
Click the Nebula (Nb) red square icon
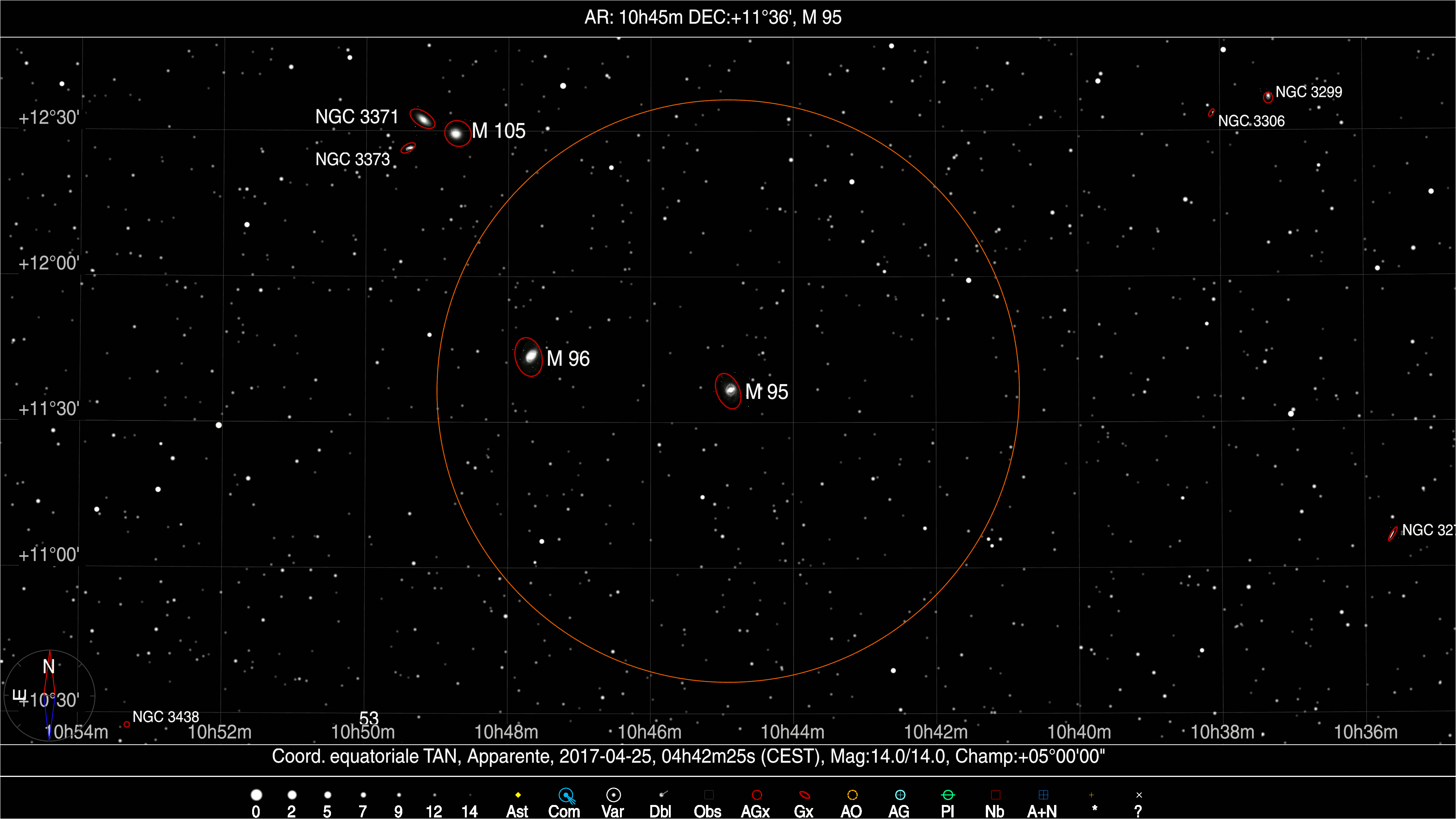[995, 795]
